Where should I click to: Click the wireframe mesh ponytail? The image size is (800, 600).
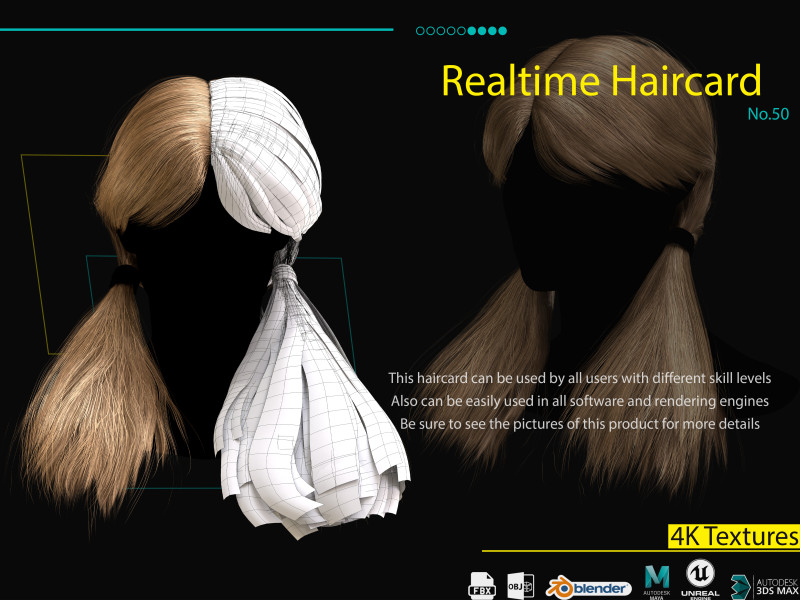point(310,400)
